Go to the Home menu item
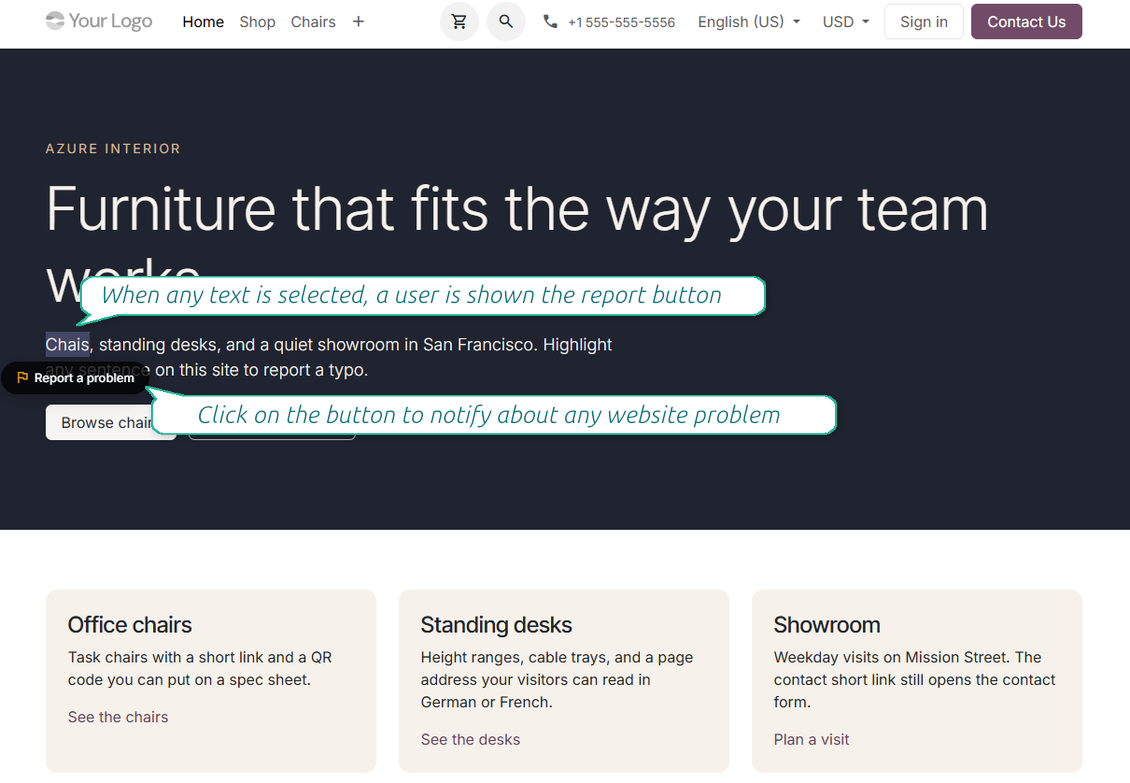Screen dimensions: 1130x783 click(203, 22)
